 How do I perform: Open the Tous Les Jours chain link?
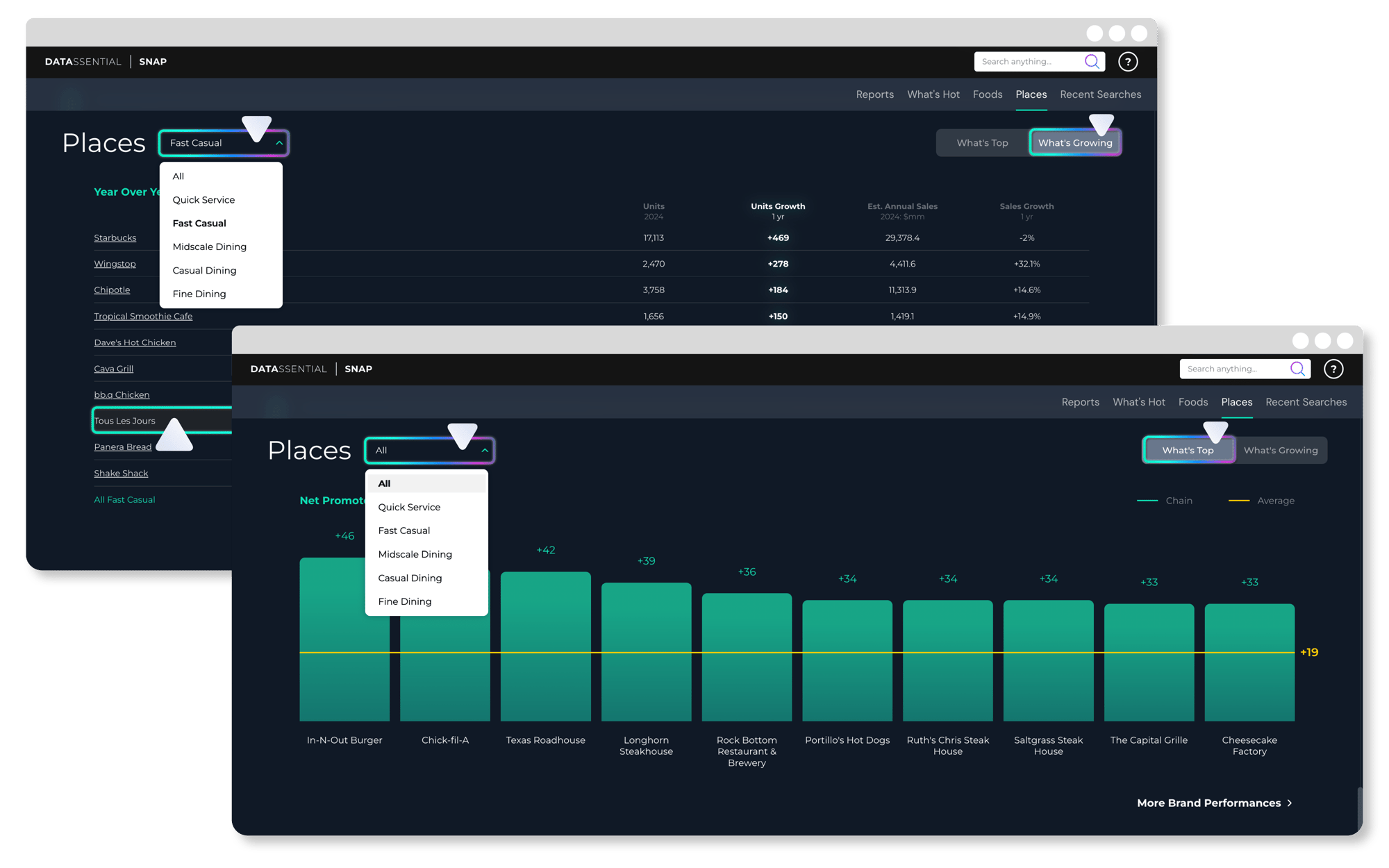[125, 421]
